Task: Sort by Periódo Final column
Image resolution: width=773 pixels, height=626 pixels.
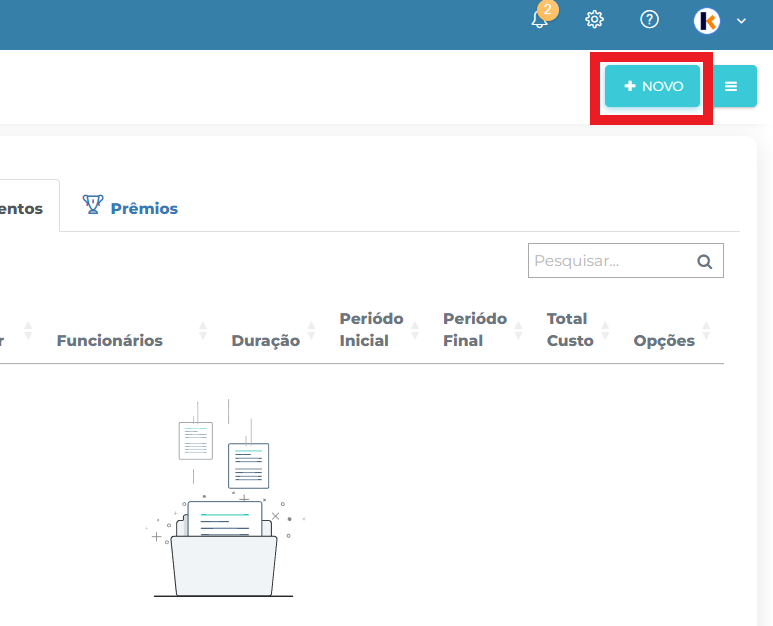Action: [x=475, y=329]
